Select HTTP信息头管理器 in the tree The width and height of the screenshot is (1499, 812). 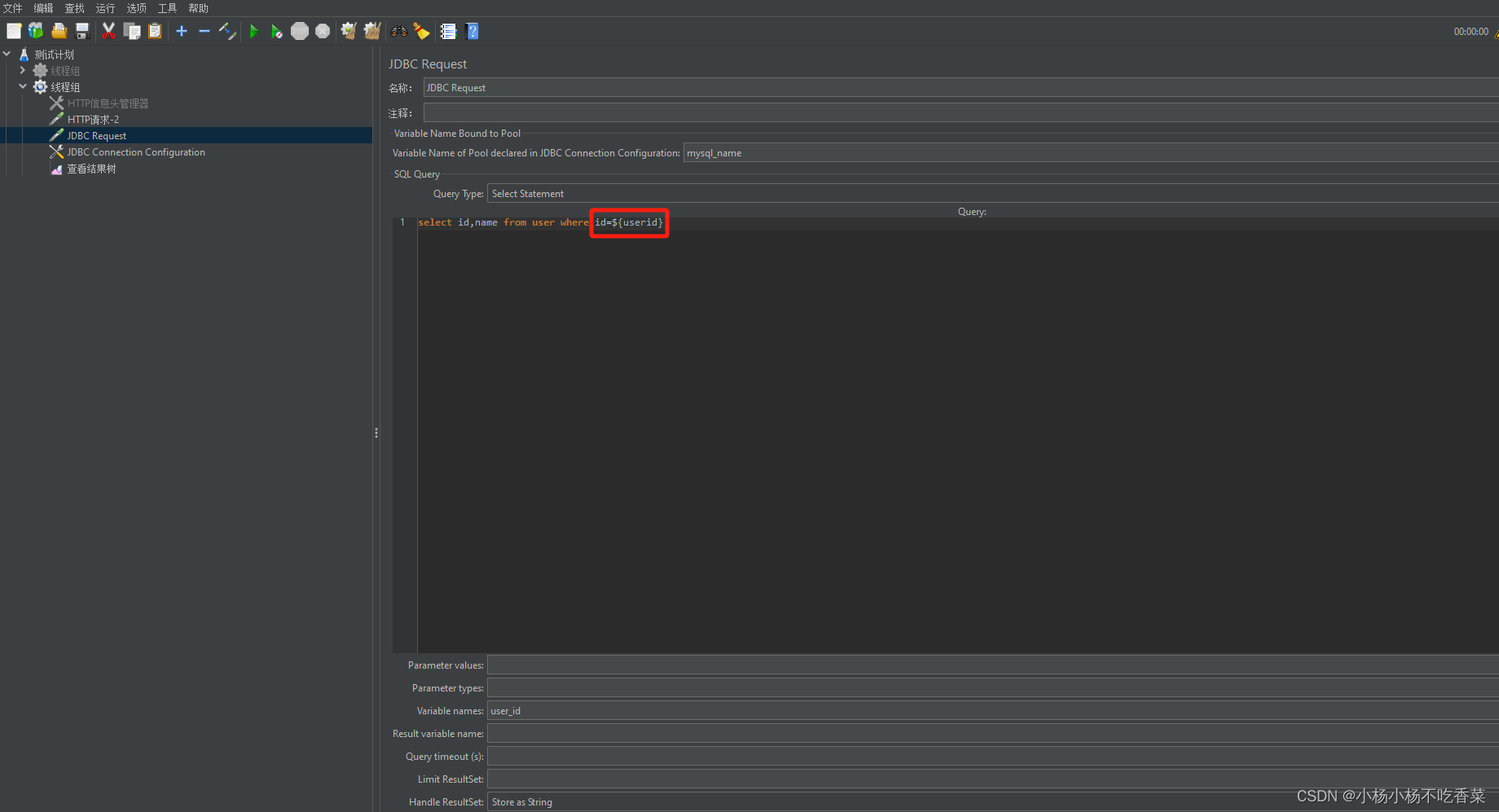pos(108,103)
